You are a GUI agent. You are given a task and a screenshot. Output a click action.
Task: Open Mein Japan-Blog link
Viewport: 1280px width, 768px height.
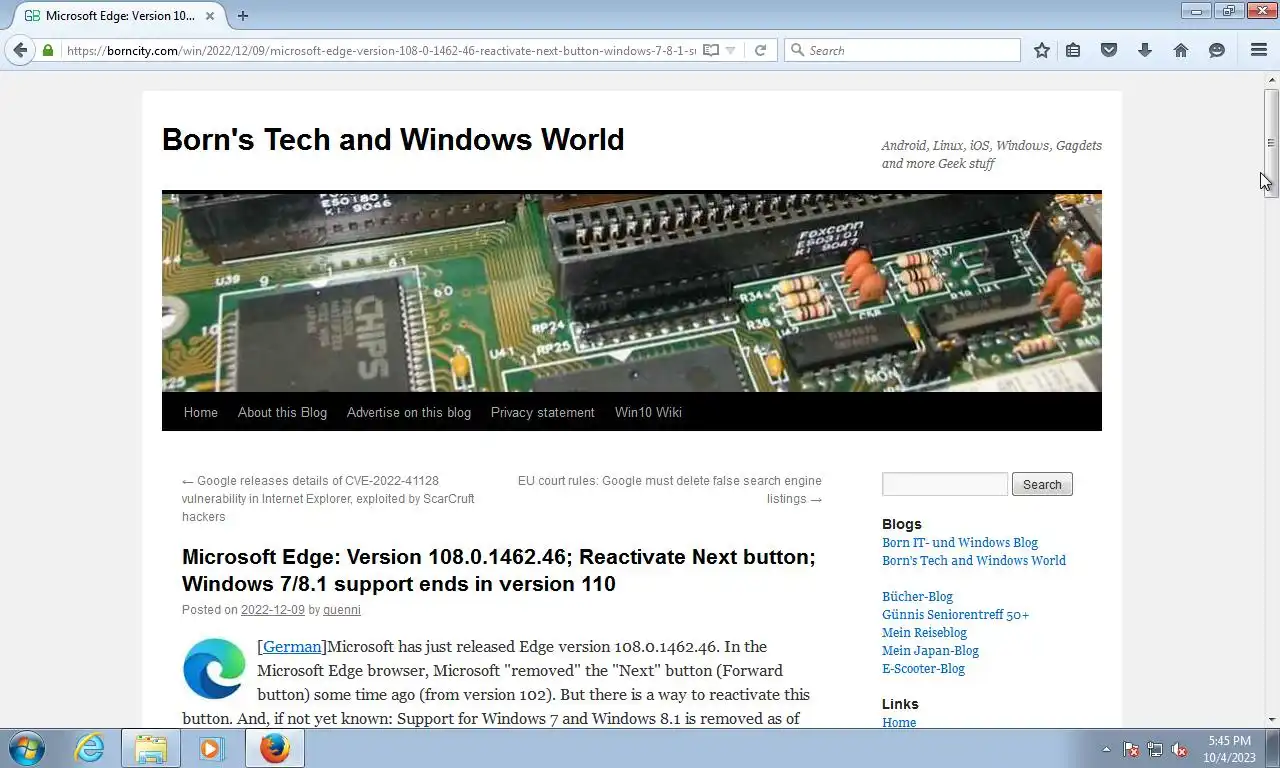pos(930,650)
